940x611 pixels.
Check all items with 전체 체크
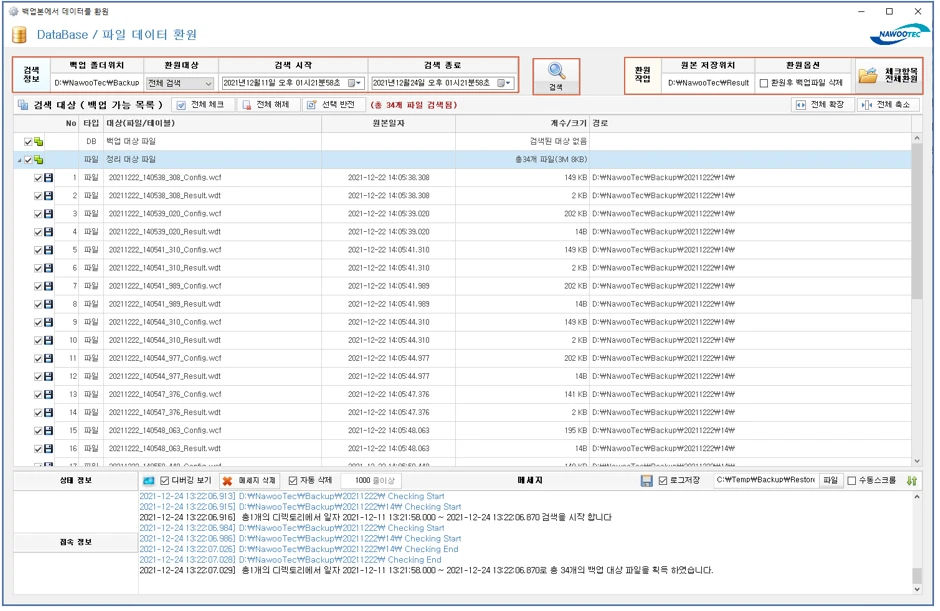point(201,104)
